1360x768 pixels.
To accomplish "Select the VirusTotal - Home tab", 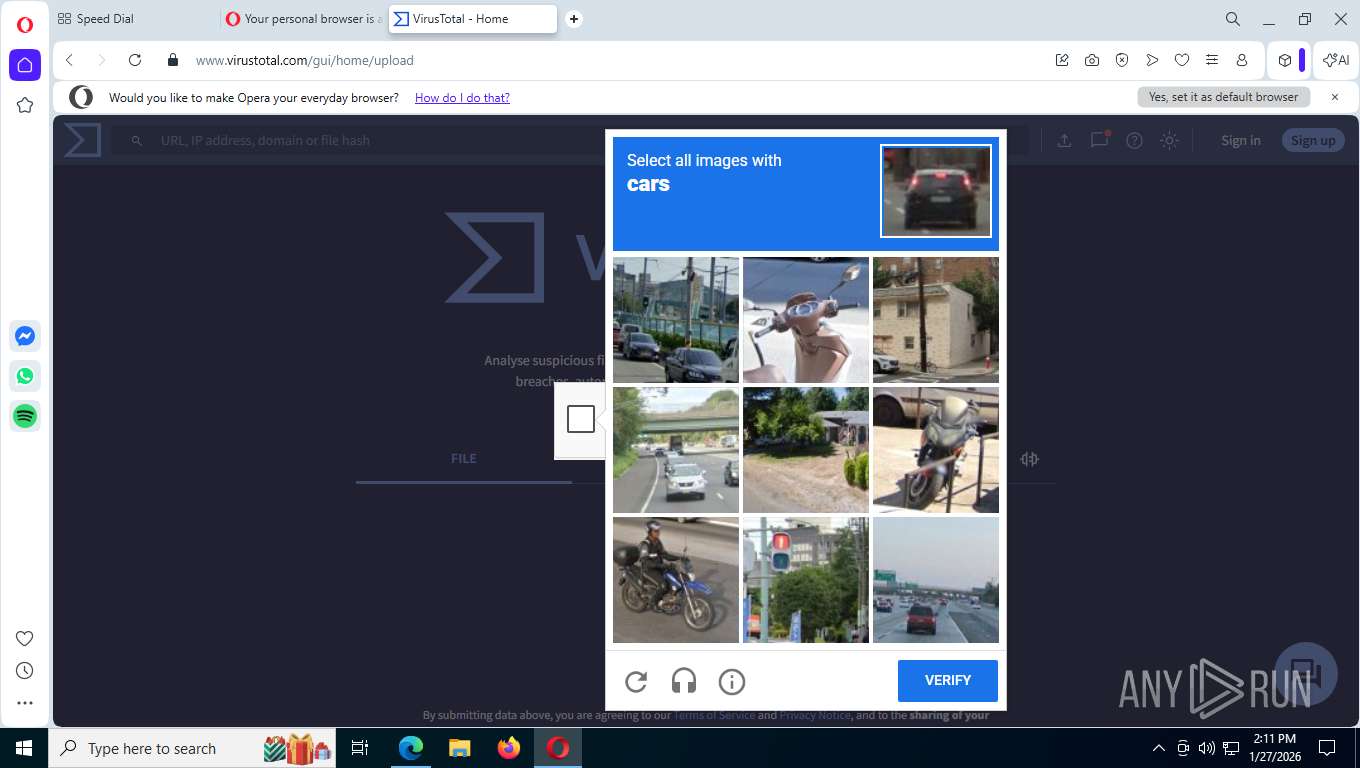I will pyautogui.click(x=472, y=19).
